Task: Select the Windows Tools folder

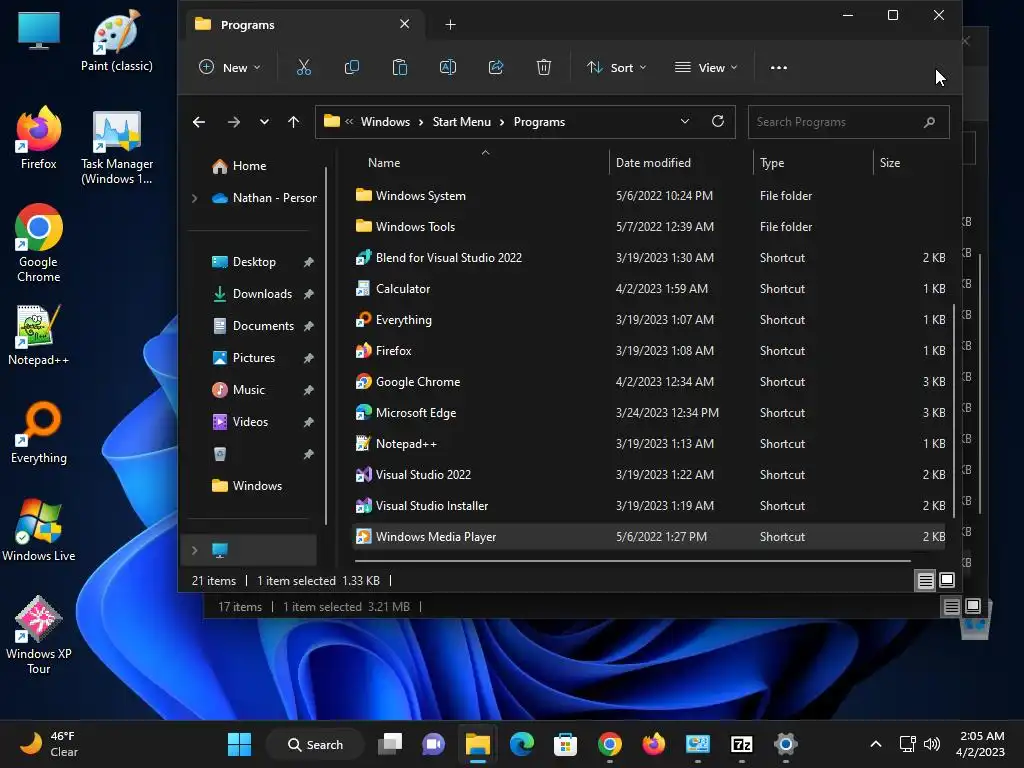Action: coord(650,227)
